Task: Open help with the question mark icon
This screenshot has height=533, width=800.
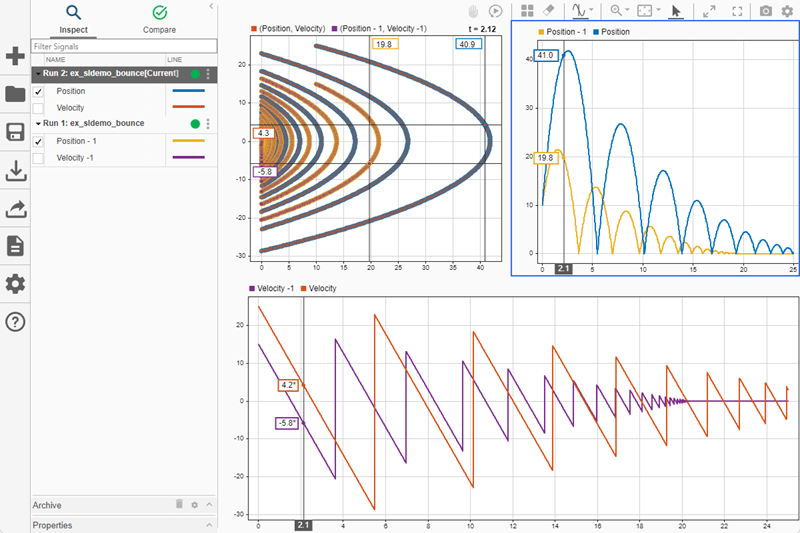Action: pos(15,322)
